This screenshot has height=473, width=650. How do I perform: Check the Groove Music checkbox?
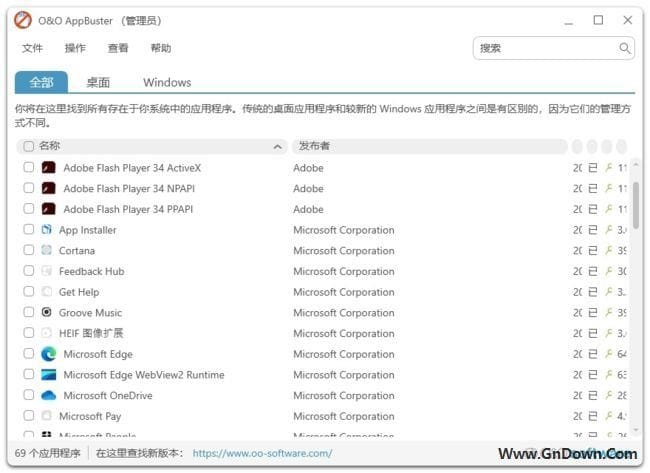pyautogui.click(x=29, y=312)
